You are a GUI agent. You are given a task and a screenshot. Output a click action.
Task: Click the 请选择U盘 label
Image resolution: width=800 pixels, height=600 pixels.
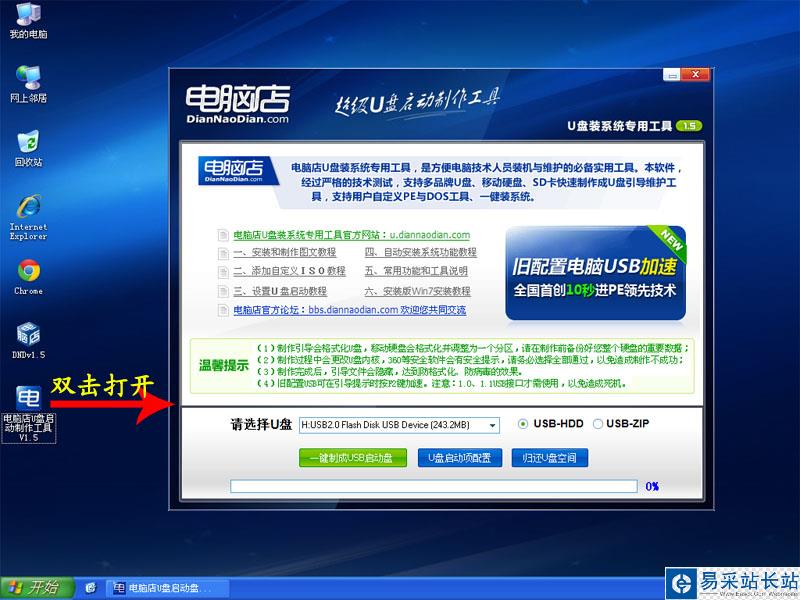[x=261, y=424]
